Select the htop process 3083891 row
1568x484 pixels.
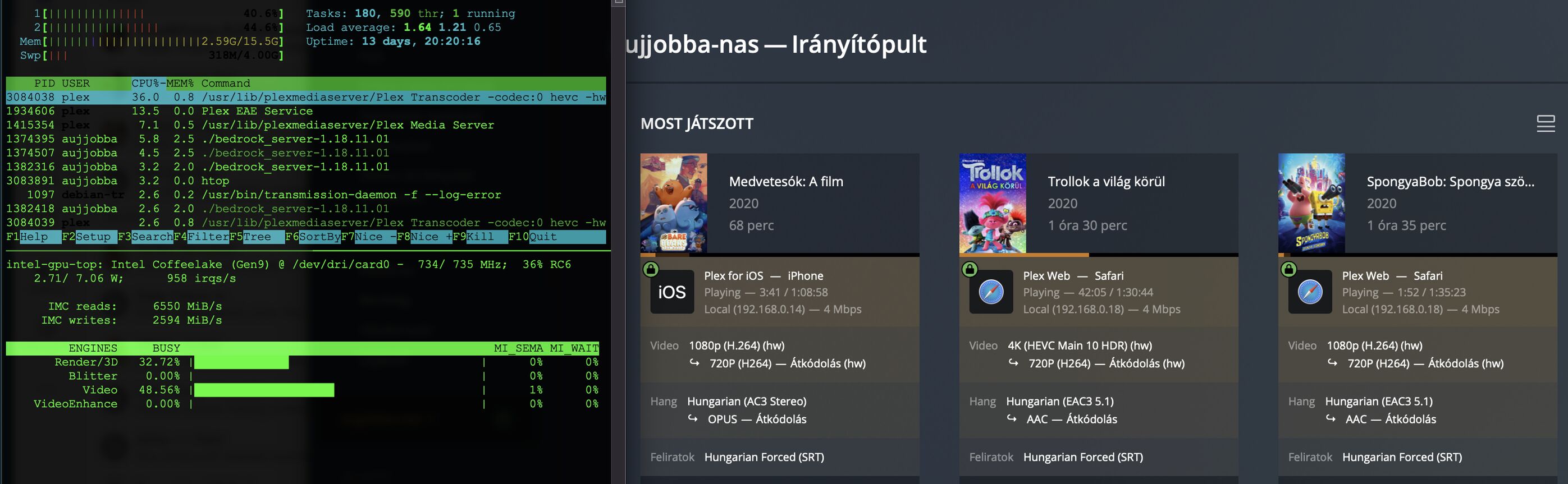point(305,181)
